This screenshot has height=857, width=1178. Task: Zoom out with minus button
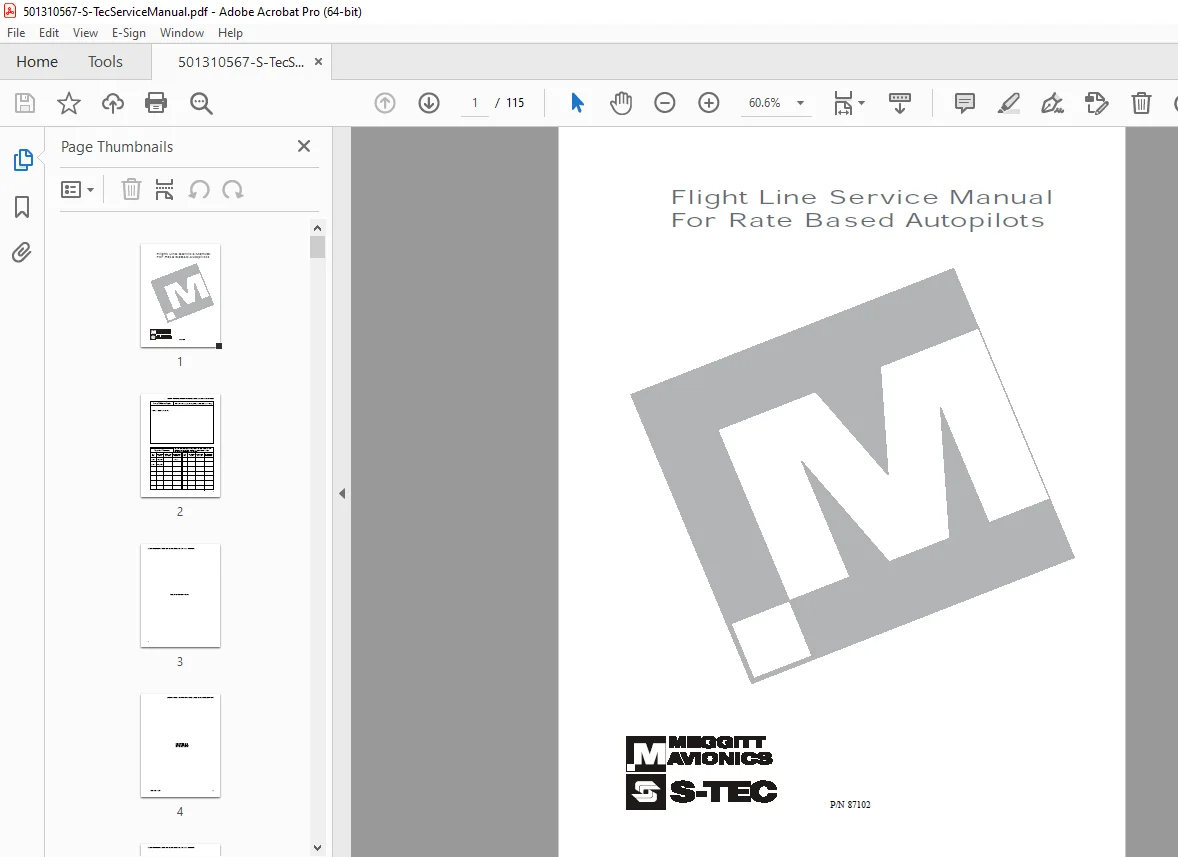[665, 103]
